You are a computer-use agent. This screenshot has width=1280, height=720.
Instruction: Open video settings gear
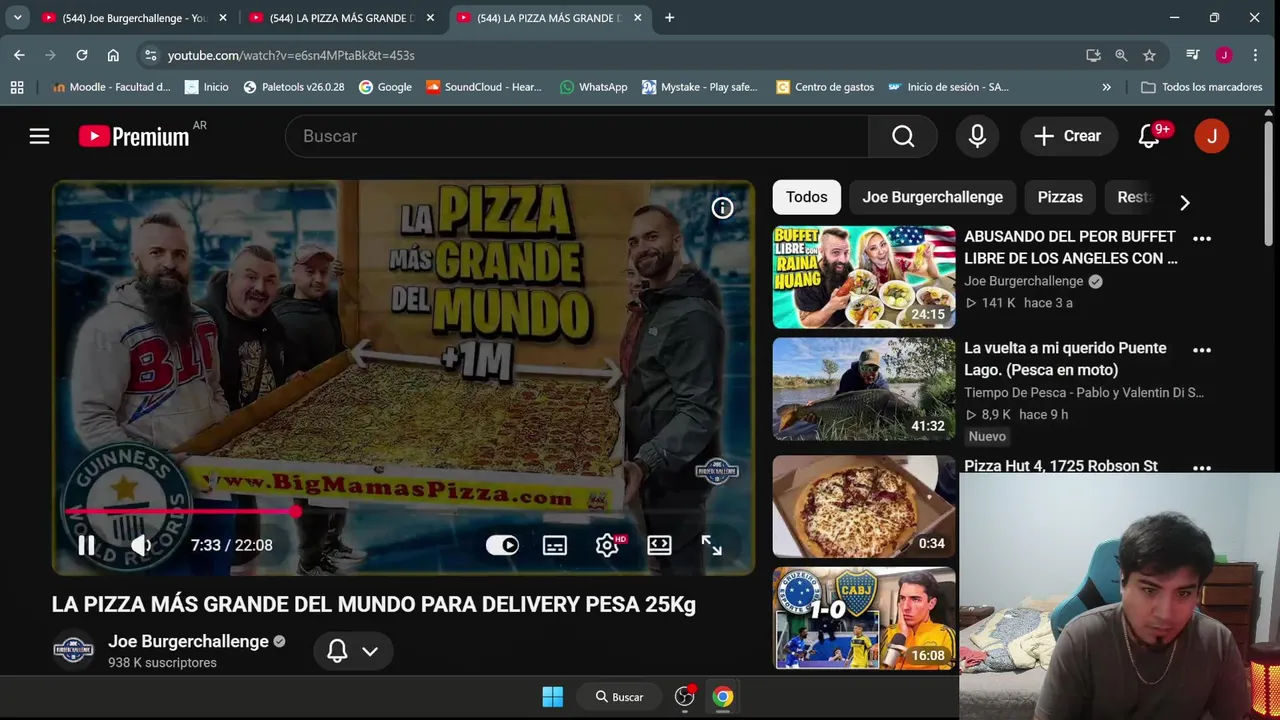pos(607,545)
